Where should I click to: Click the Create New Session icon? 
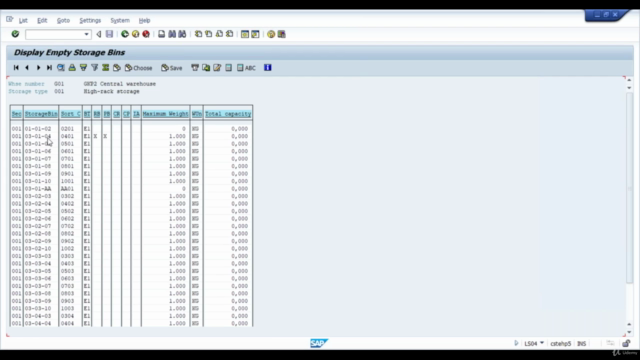point(245,34)
